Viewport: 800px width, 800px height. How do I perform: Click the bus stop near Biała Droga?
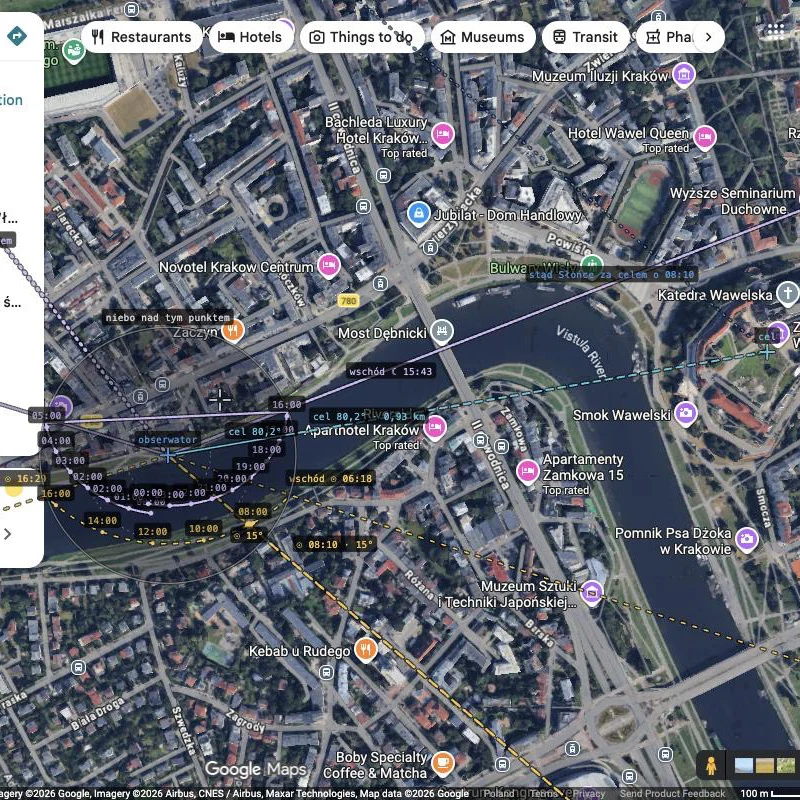pos(79,667)
